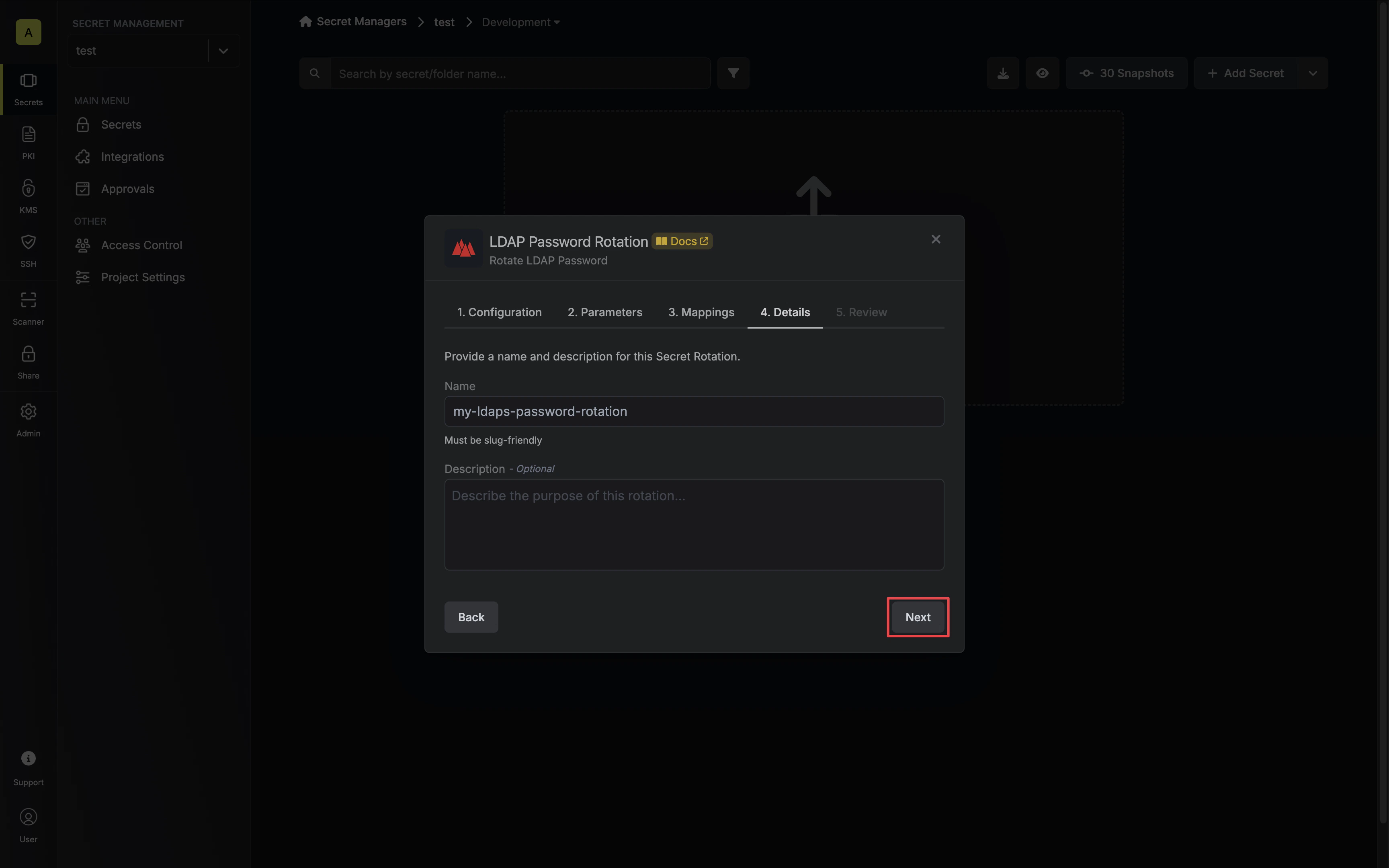This screenshot has height=868, width=1389.
Task: Open the Docs link
Action: [x=682, y=241]
